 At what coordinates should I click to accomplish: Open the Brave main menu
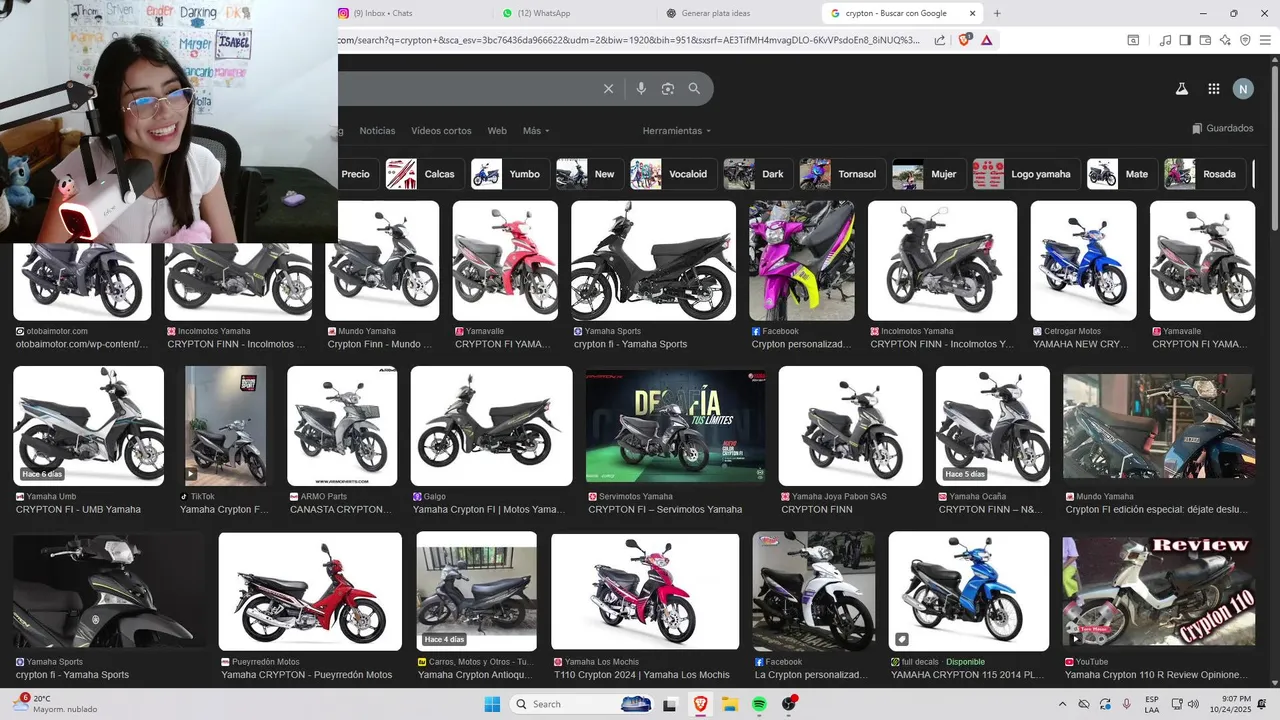(1265, 40)
